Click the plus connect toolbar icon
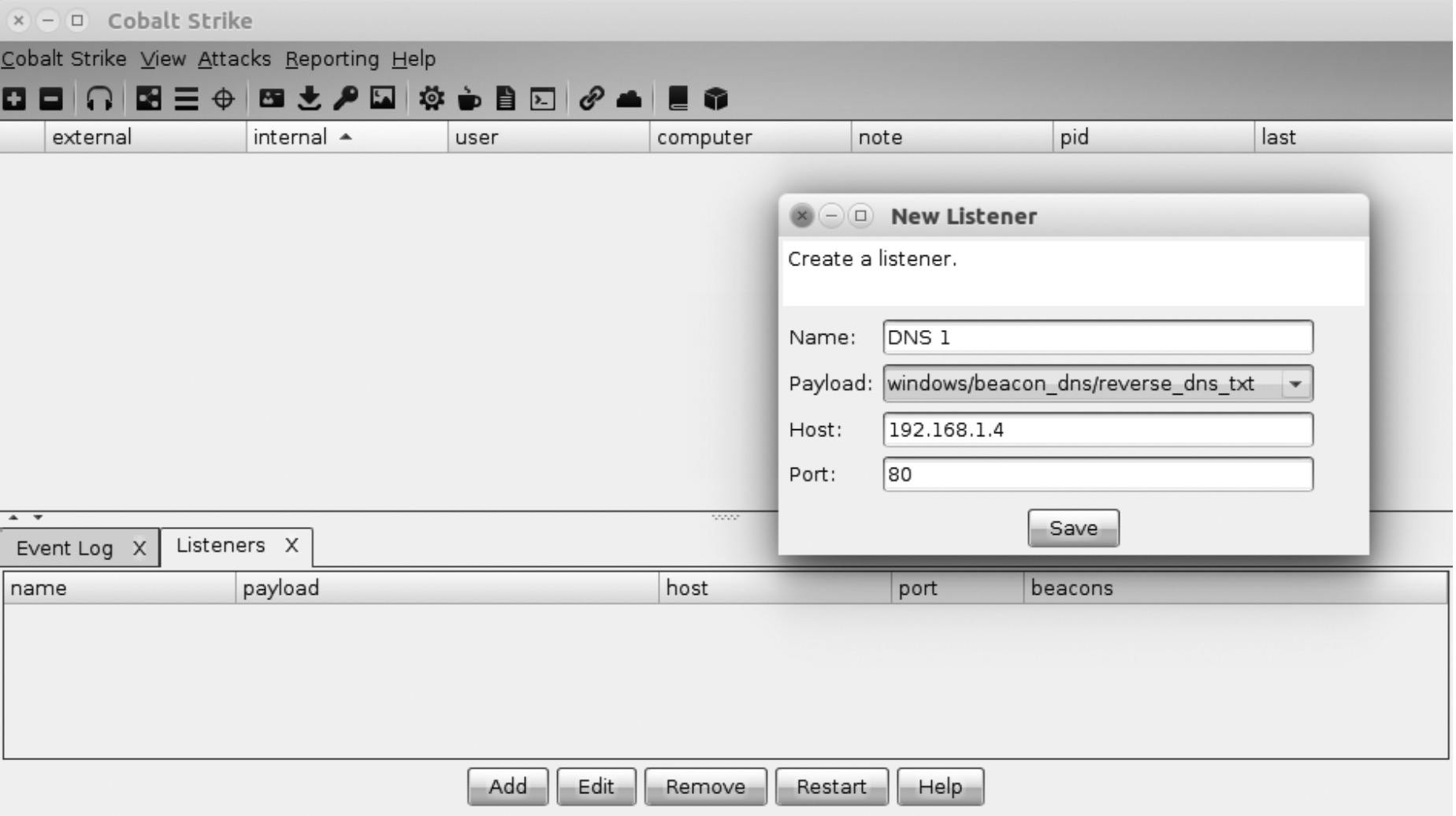This screenshot has width=1456, height=816. (14, 99)
